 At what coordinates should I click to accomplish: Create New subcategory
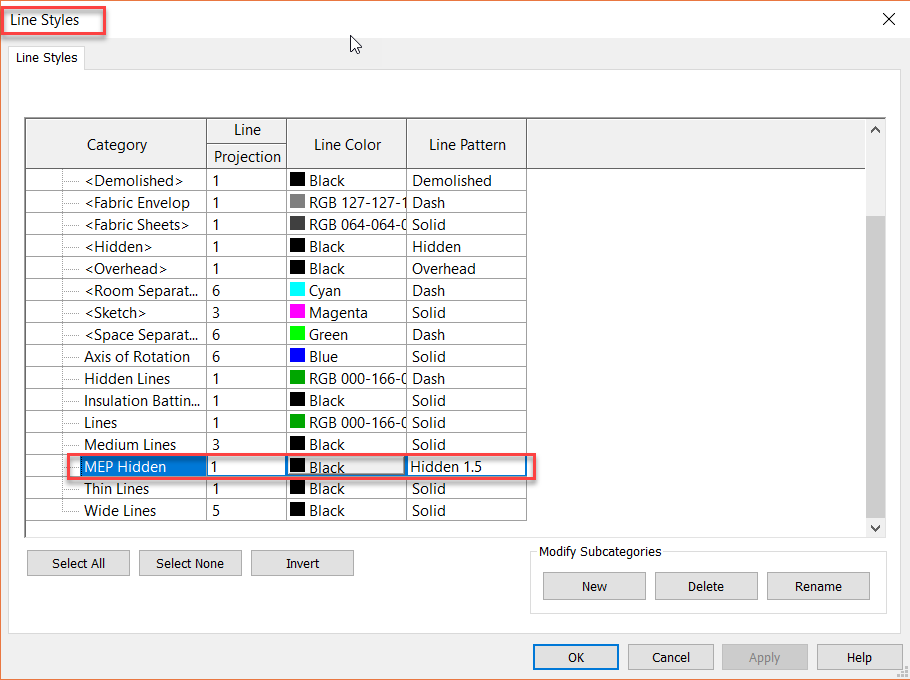pos(594,586)
